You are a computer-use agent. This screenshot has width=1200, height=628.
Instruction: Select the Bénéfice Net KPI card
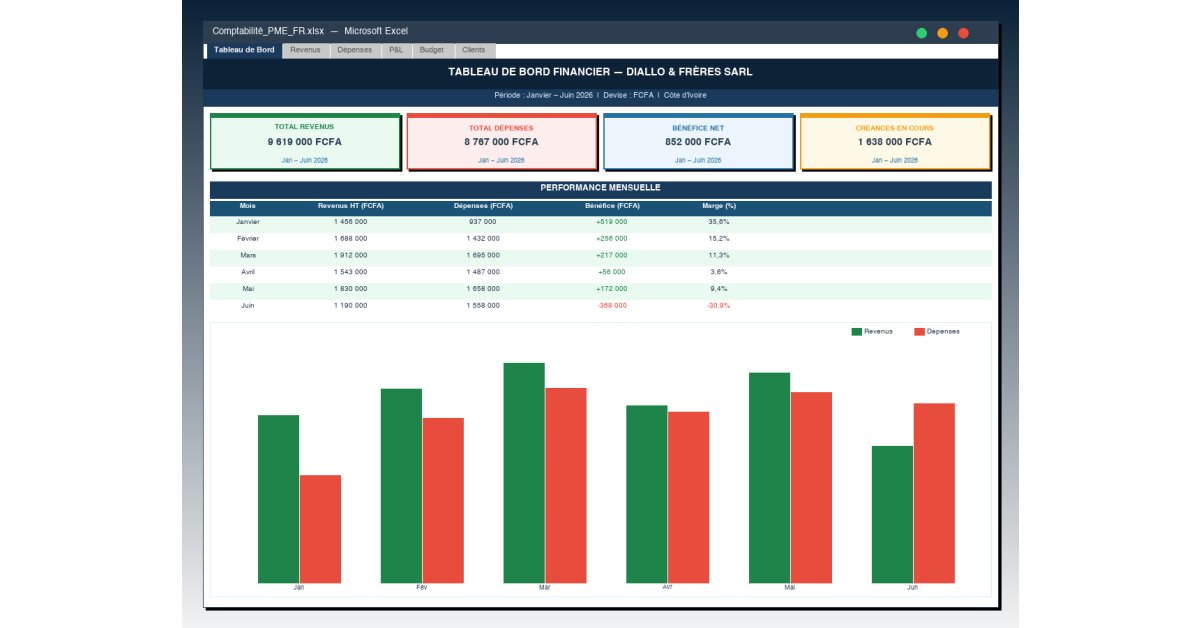pyautogui.click(x=698, y=142)
